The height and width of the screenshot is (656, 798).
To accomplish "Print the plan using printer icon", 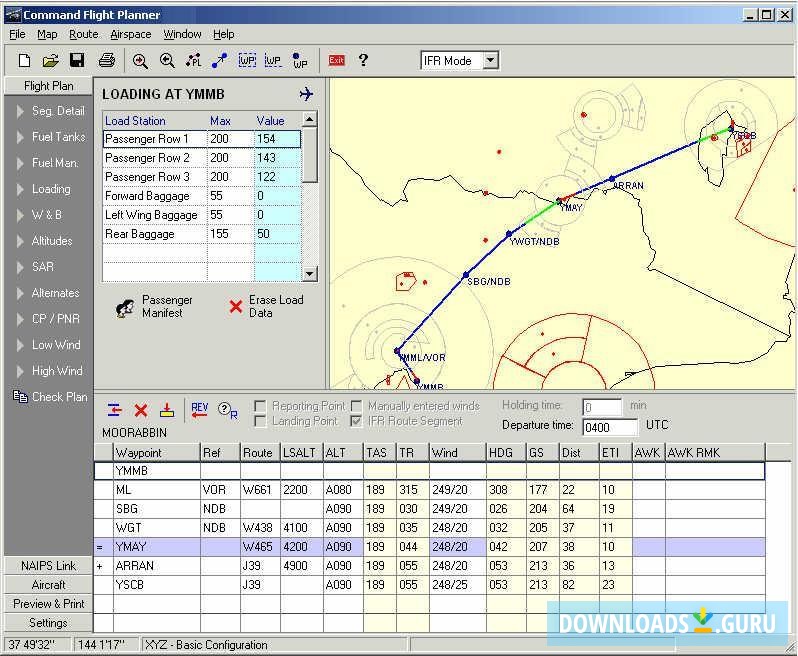I will pyautogui.click(x=106, y=61).
